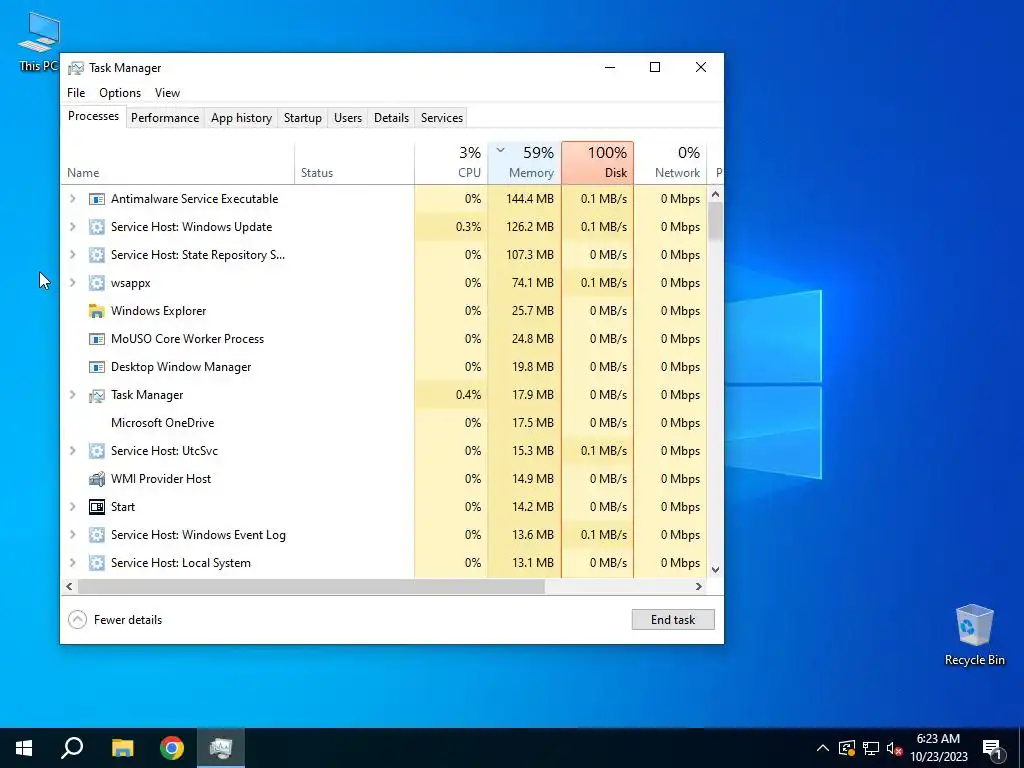Open the network icon in system tray
Screen dimensions: 1024x768
(x=871, y=748)
